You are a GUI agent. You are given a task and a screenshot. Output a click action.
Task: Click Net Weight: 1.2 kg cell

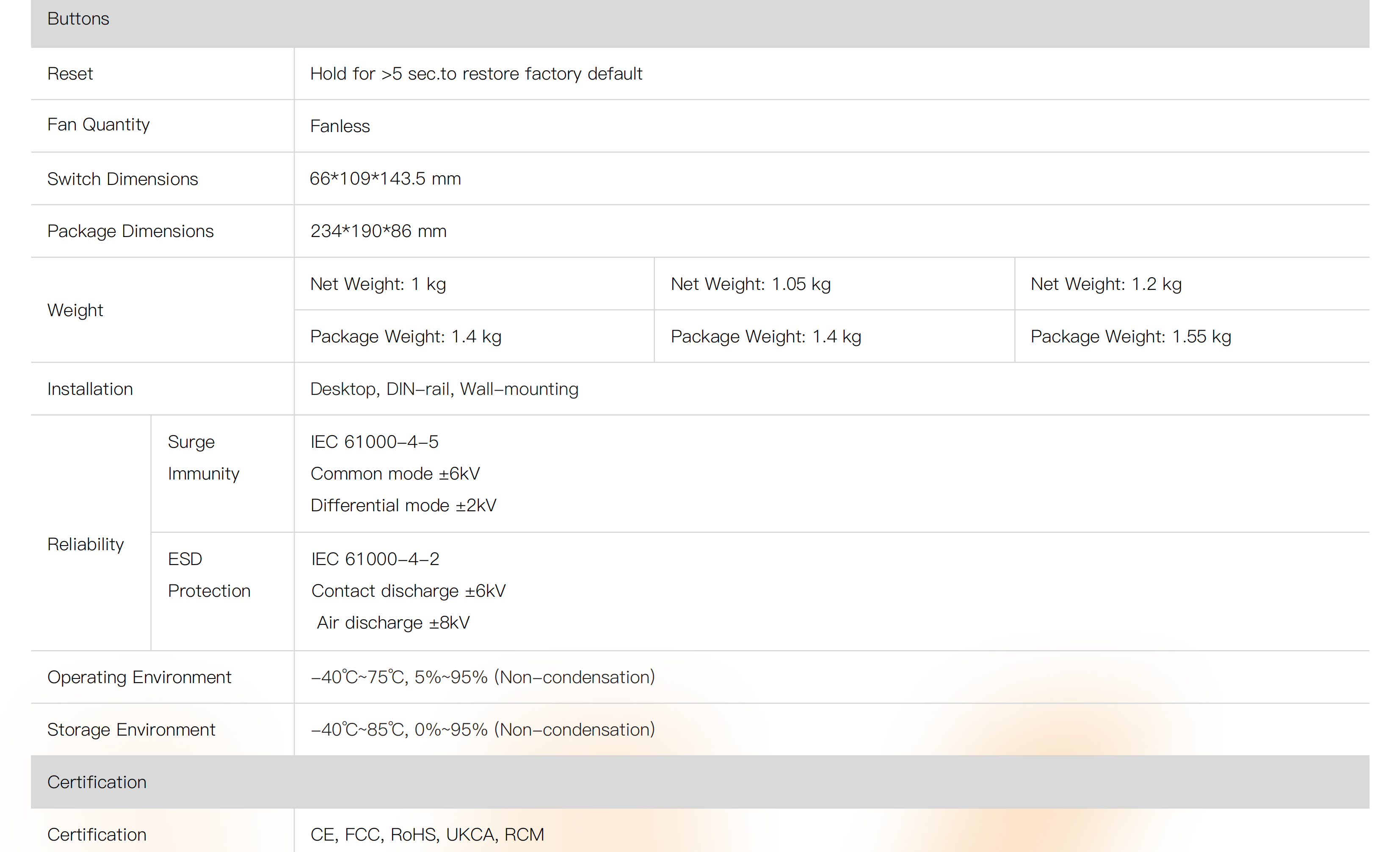[x=1106, y=284]
